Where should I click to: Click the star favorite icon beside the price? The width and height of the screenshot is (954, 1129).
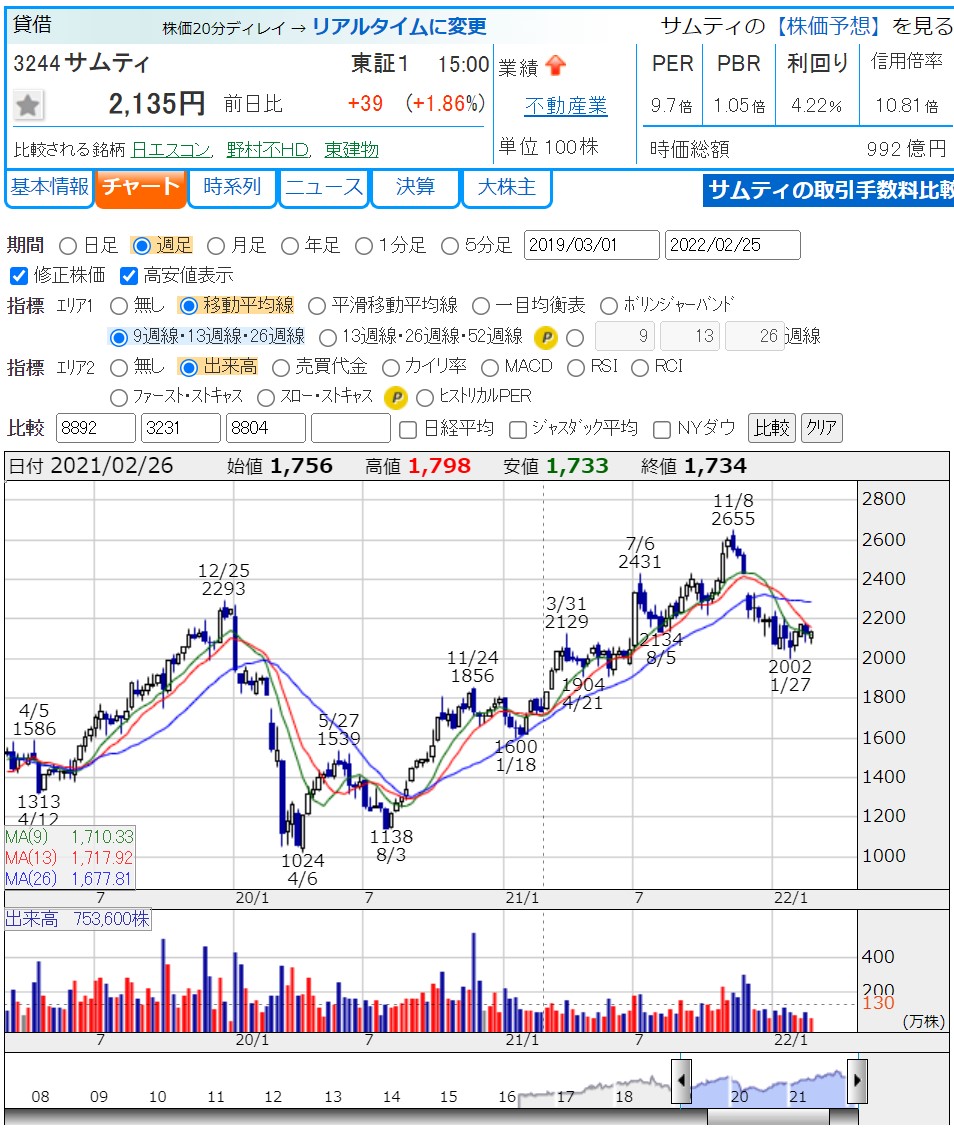coord(28,104)
